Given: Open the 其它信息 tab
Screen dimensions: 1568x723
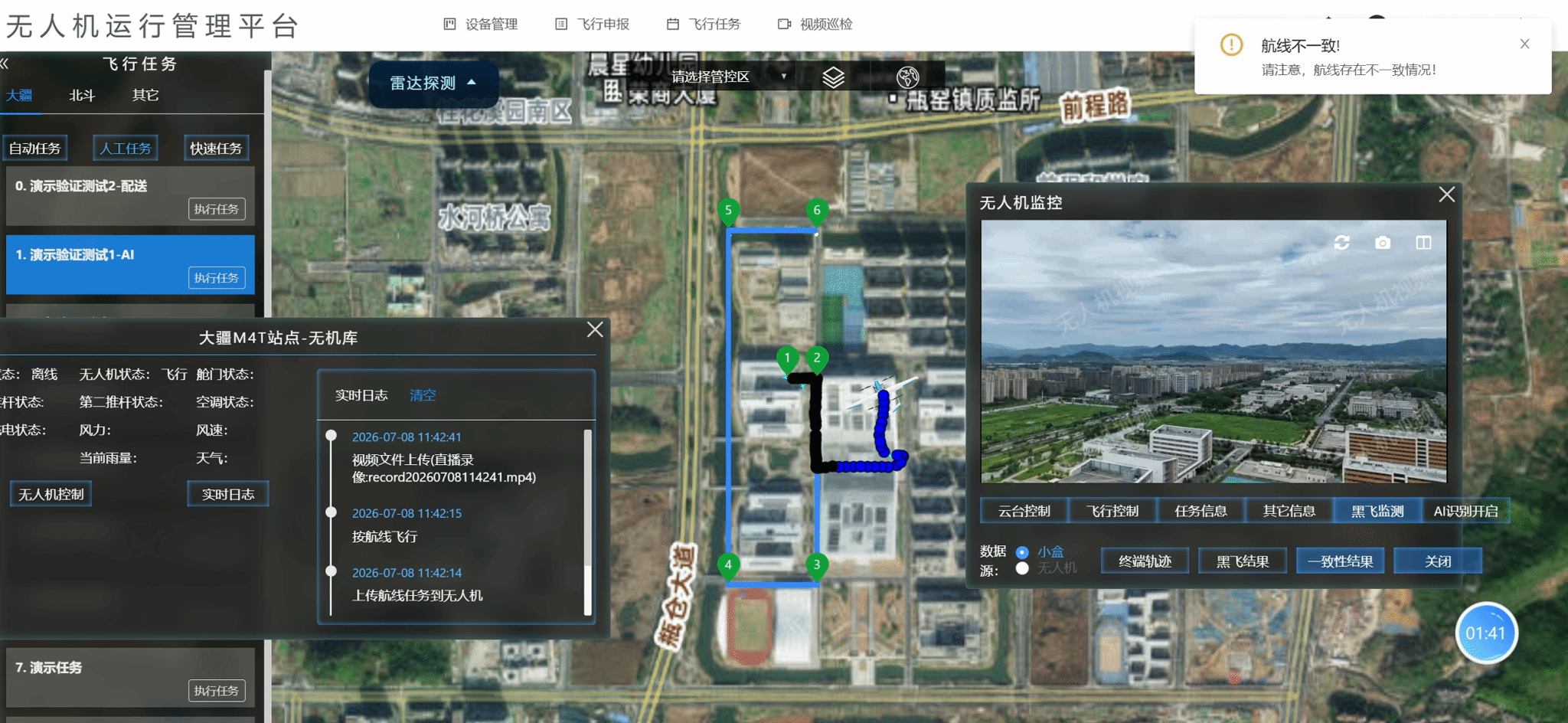Looking at the screenshot, I should [x=1289, y=511].
